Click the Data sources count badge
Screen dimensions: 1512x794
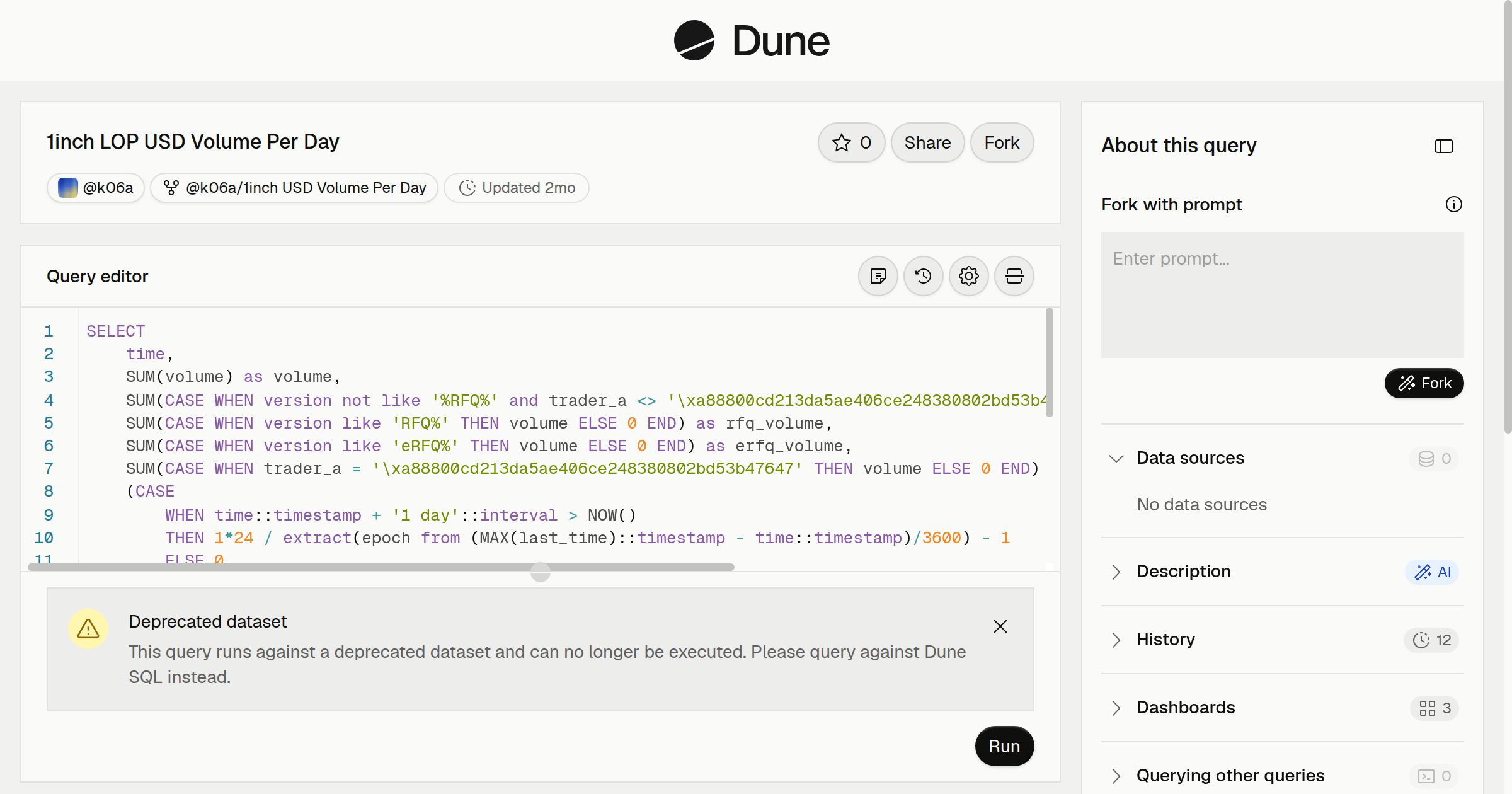tap(1434, 459)
